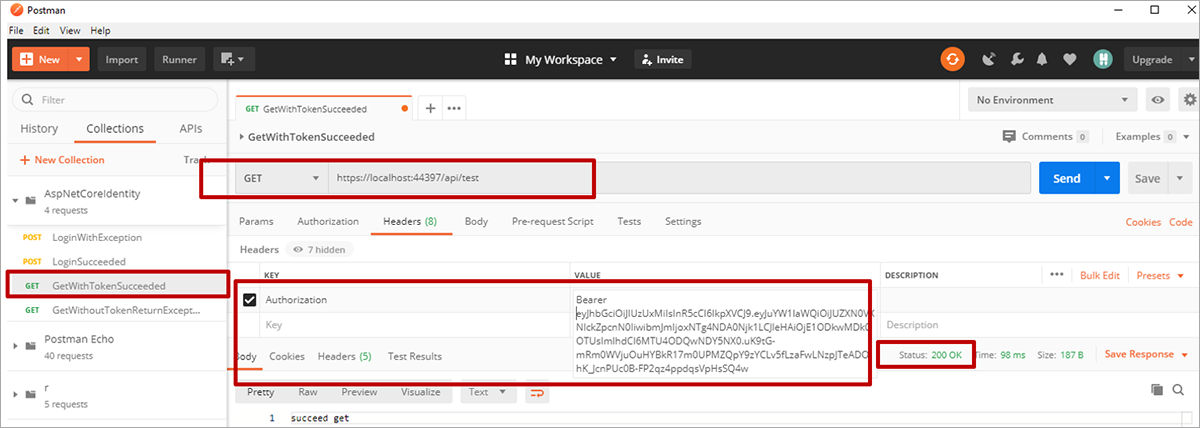Uncheck the Authorization header checkbox
Viewport: 1200px width, 428px height.
click(250, 299)
